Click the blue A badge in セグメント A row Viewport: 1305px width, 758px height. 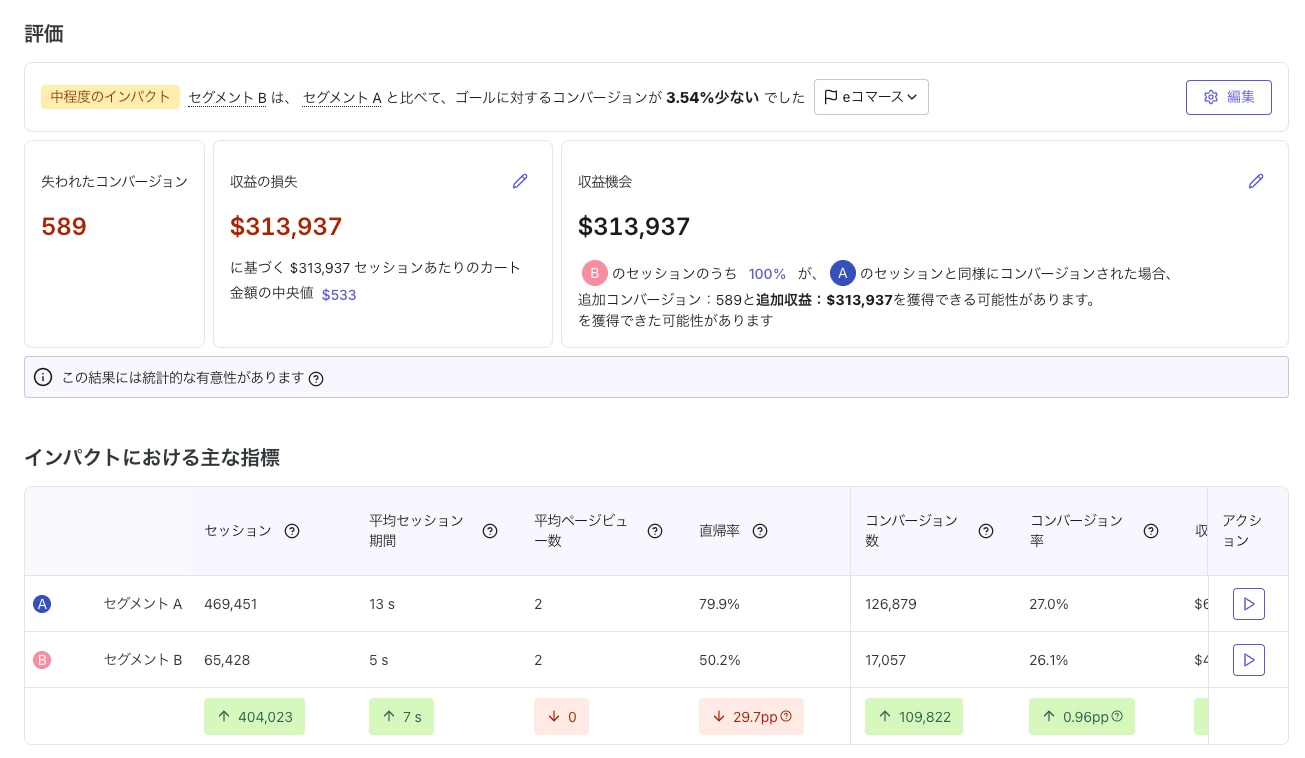(x=42, y=604)
